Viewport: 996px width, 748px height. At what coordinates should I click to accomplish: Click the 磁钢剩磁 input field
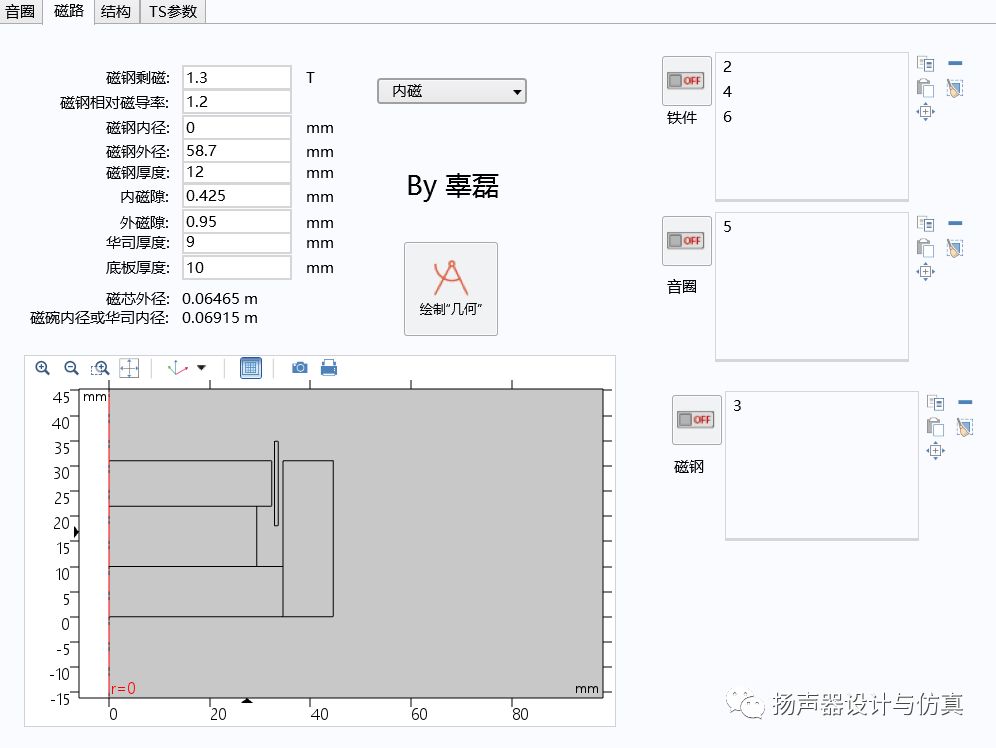pyautogui.click(x=236, y=78)
